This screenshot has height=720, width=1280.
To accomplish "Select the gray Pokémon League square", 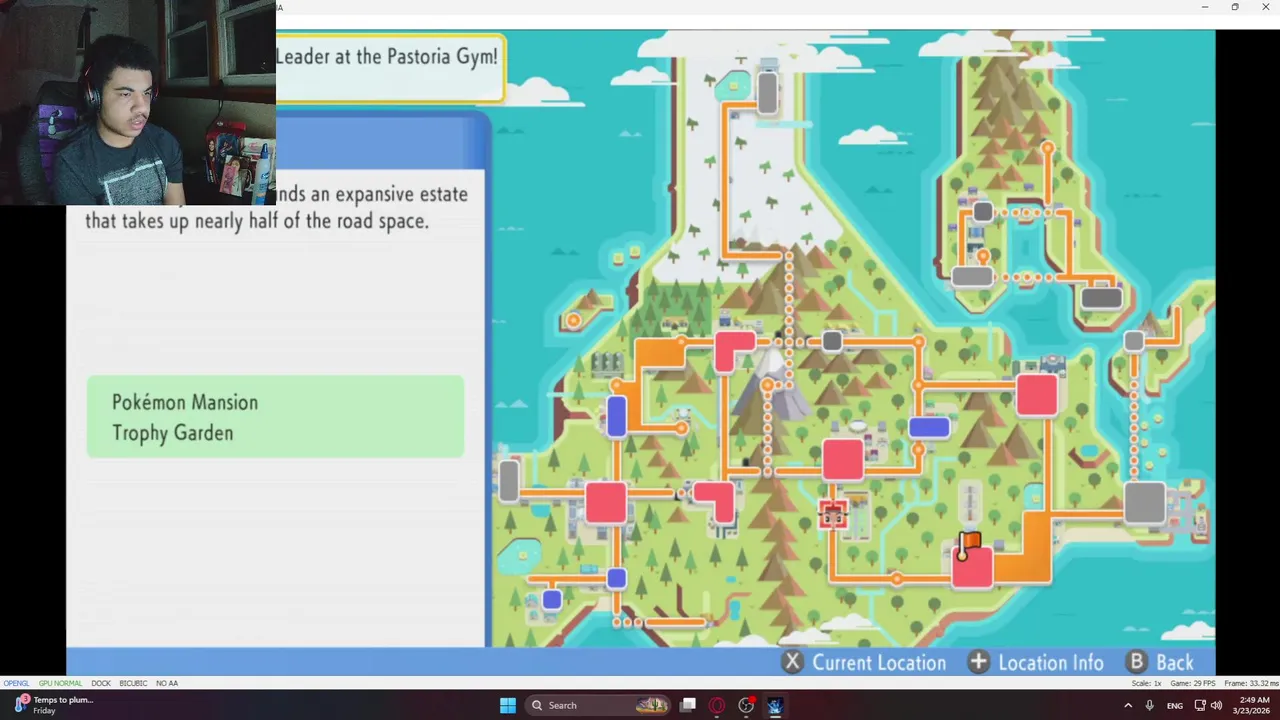I will pos(1133,341).
